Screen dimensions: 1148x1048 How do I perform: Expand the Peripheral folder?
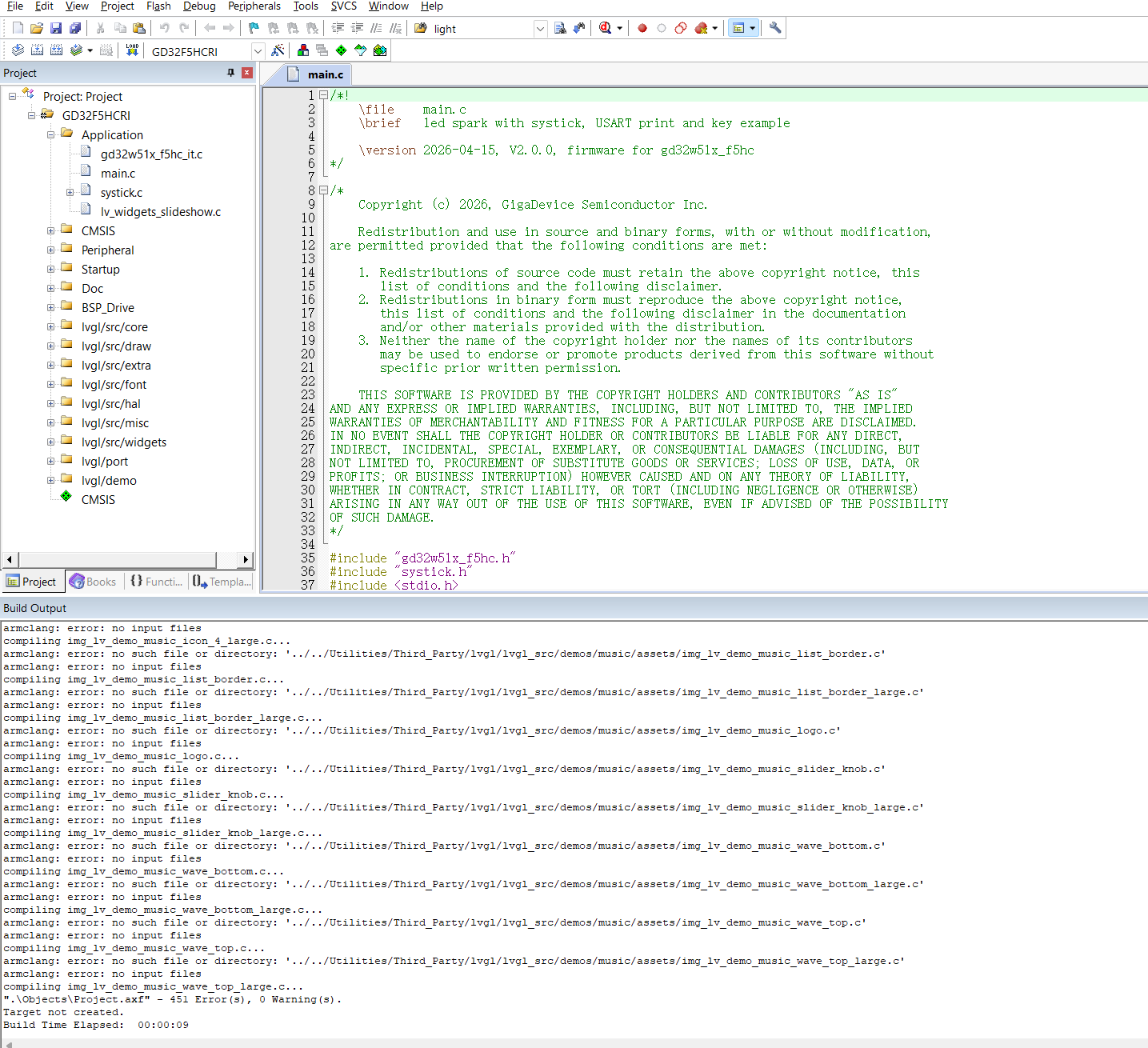[x=51, y=250]
